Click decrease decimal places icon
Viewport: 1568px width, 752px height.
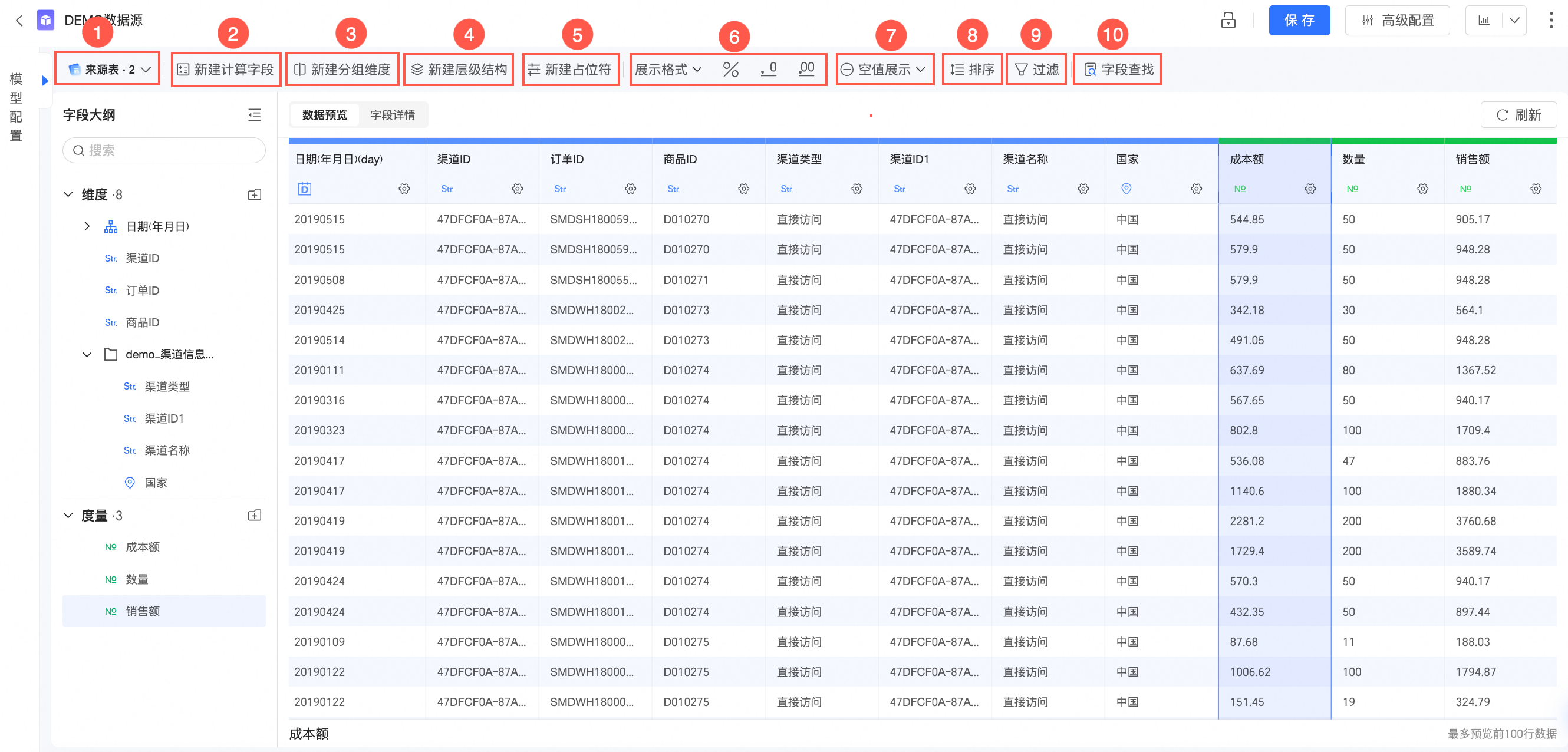(x=769, y=70)
